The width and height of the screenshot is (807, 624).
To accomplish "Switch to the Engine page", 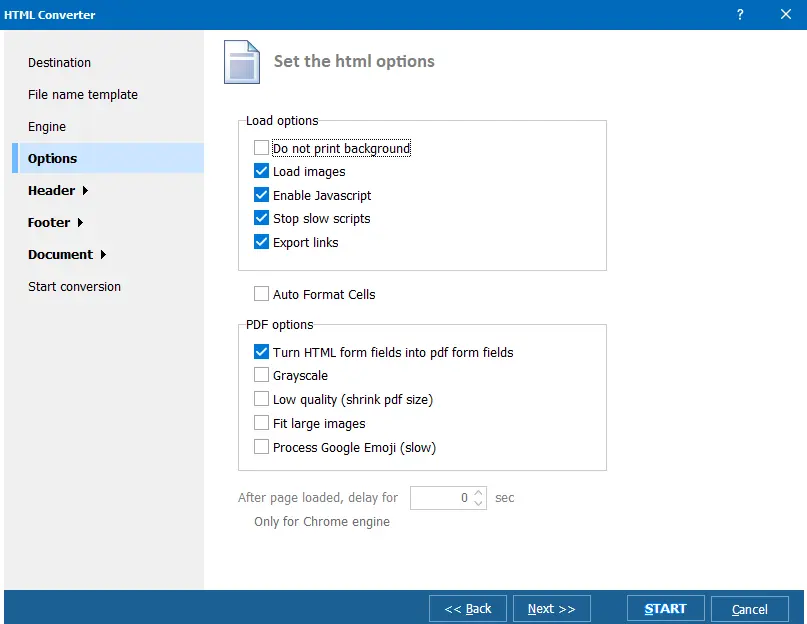I will (x=47, y=126).
